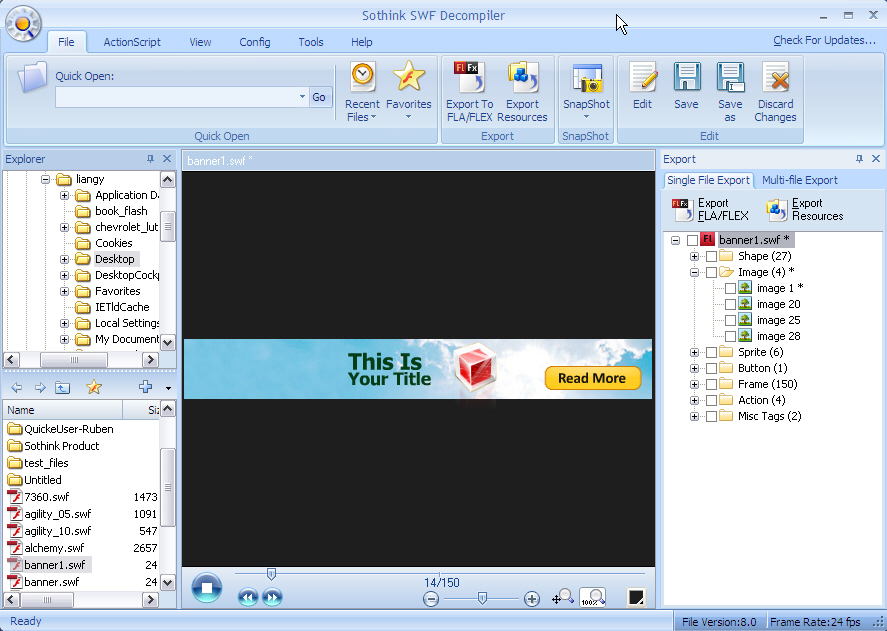Open the View ribbon tab

coord(200,42)
